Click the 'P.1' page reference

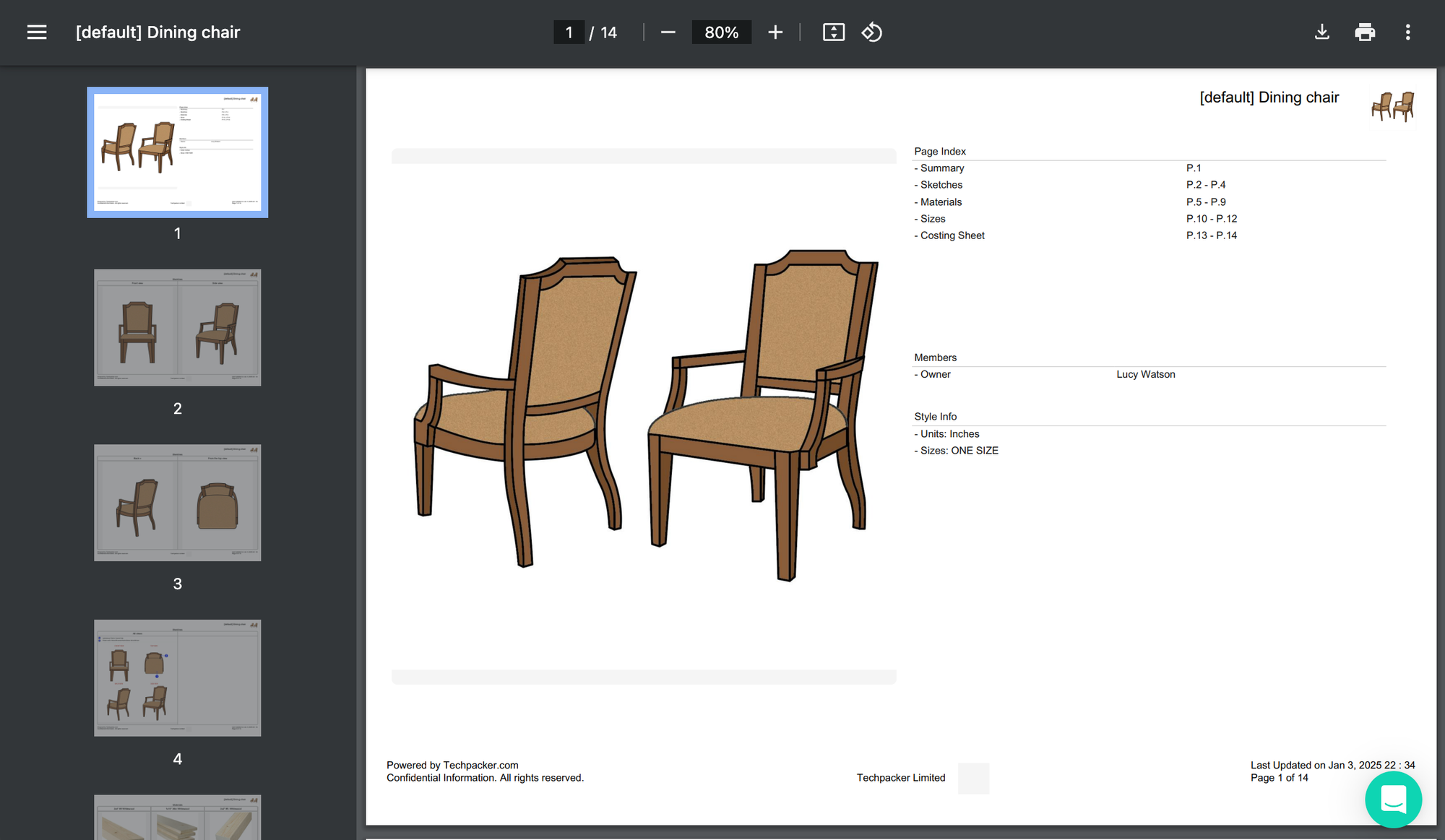(1194, 168)
